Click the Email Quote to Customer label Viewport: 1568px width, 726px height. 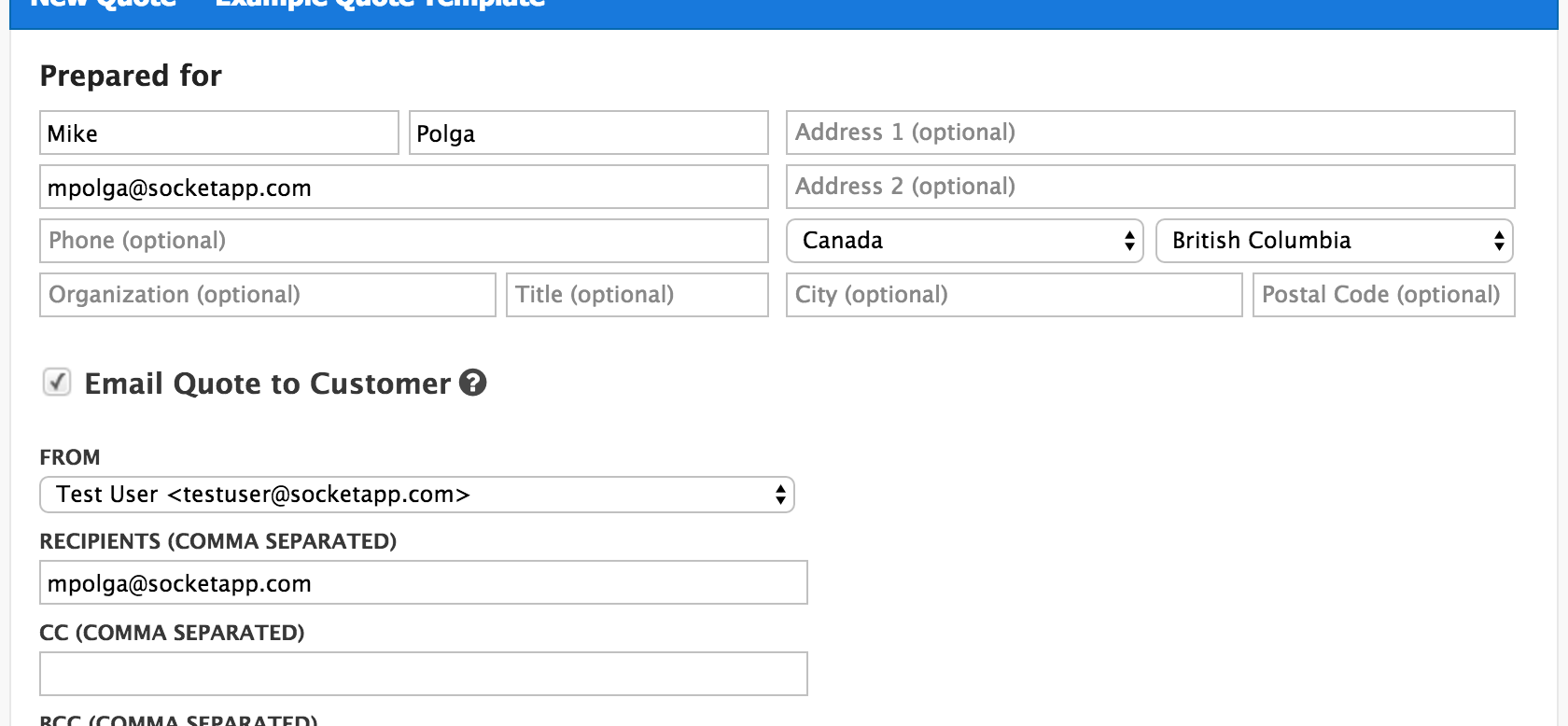(268, 384)
